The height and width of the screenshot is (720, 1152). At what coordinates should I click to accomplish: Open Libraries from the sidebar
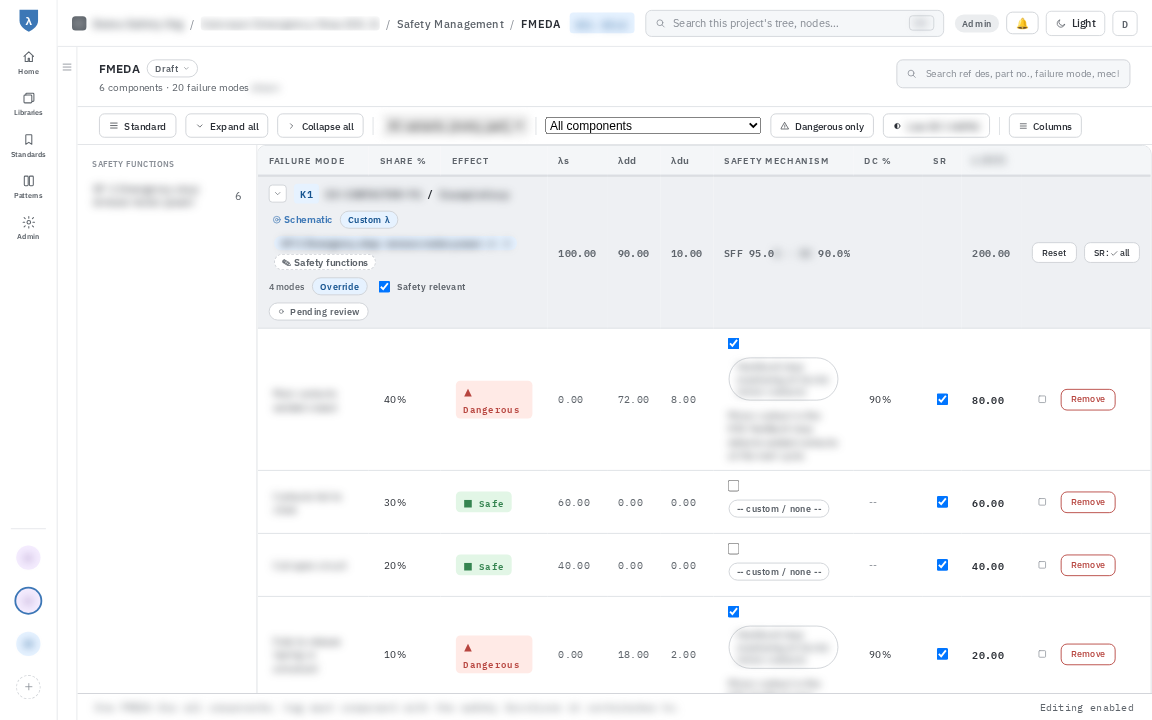coord(28,104)
